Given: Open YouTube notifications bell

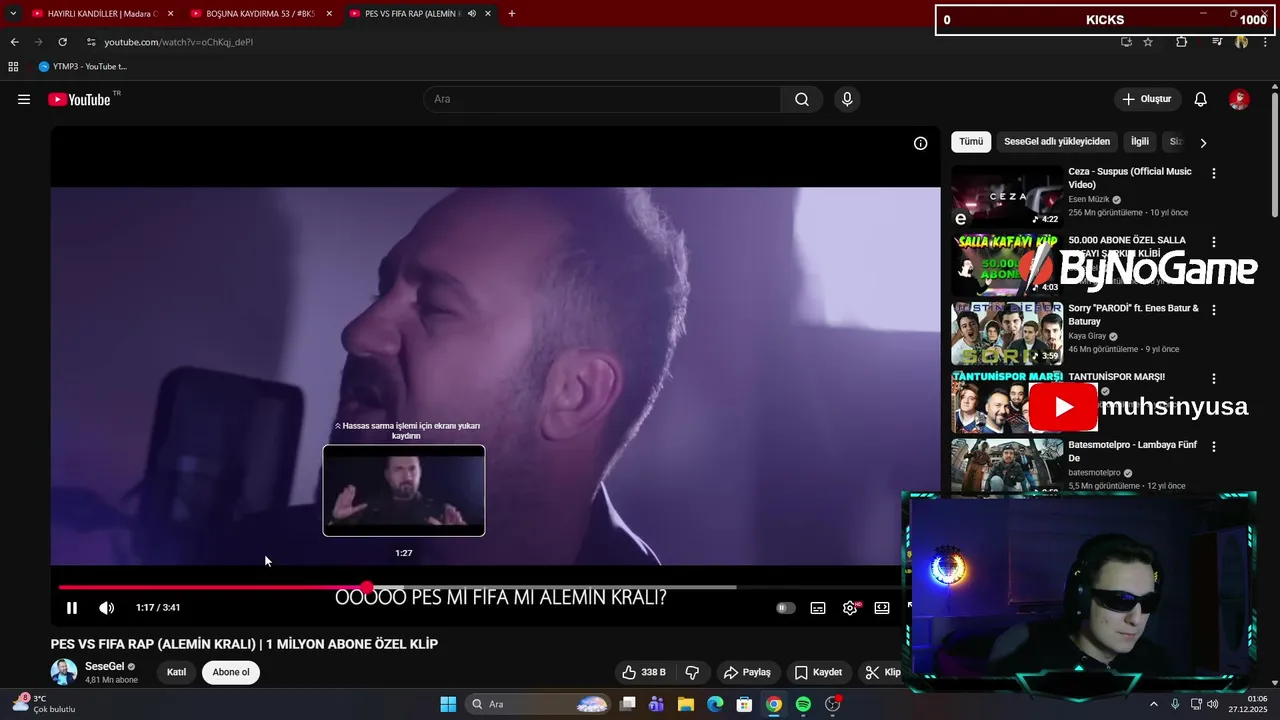Looking at the screenshot, I should (x=1201, y=99).
